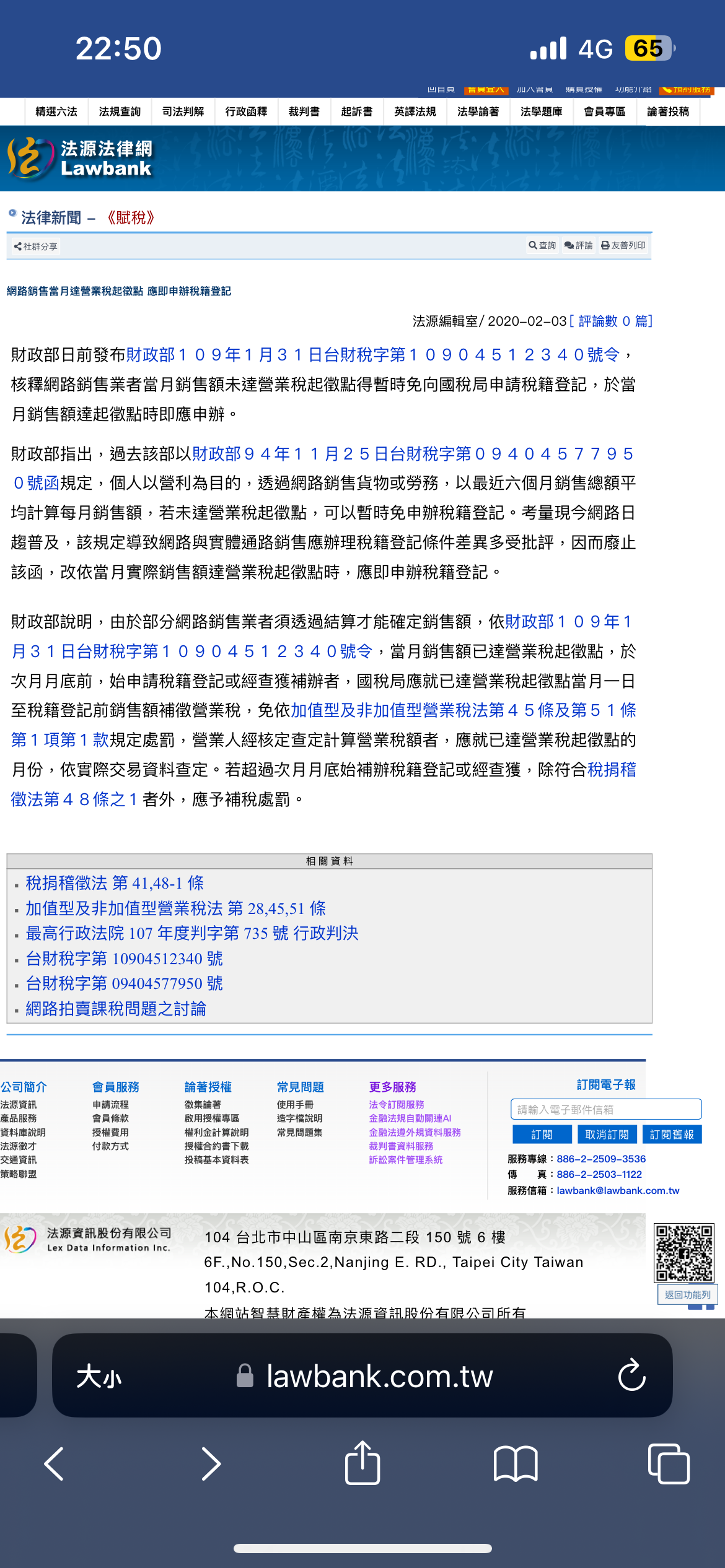Image resolution: width=725 pixels, height=1568 pixels.
Task: Open 網路拍賣課稅問題之討論 link
Action: [116, 1009]
